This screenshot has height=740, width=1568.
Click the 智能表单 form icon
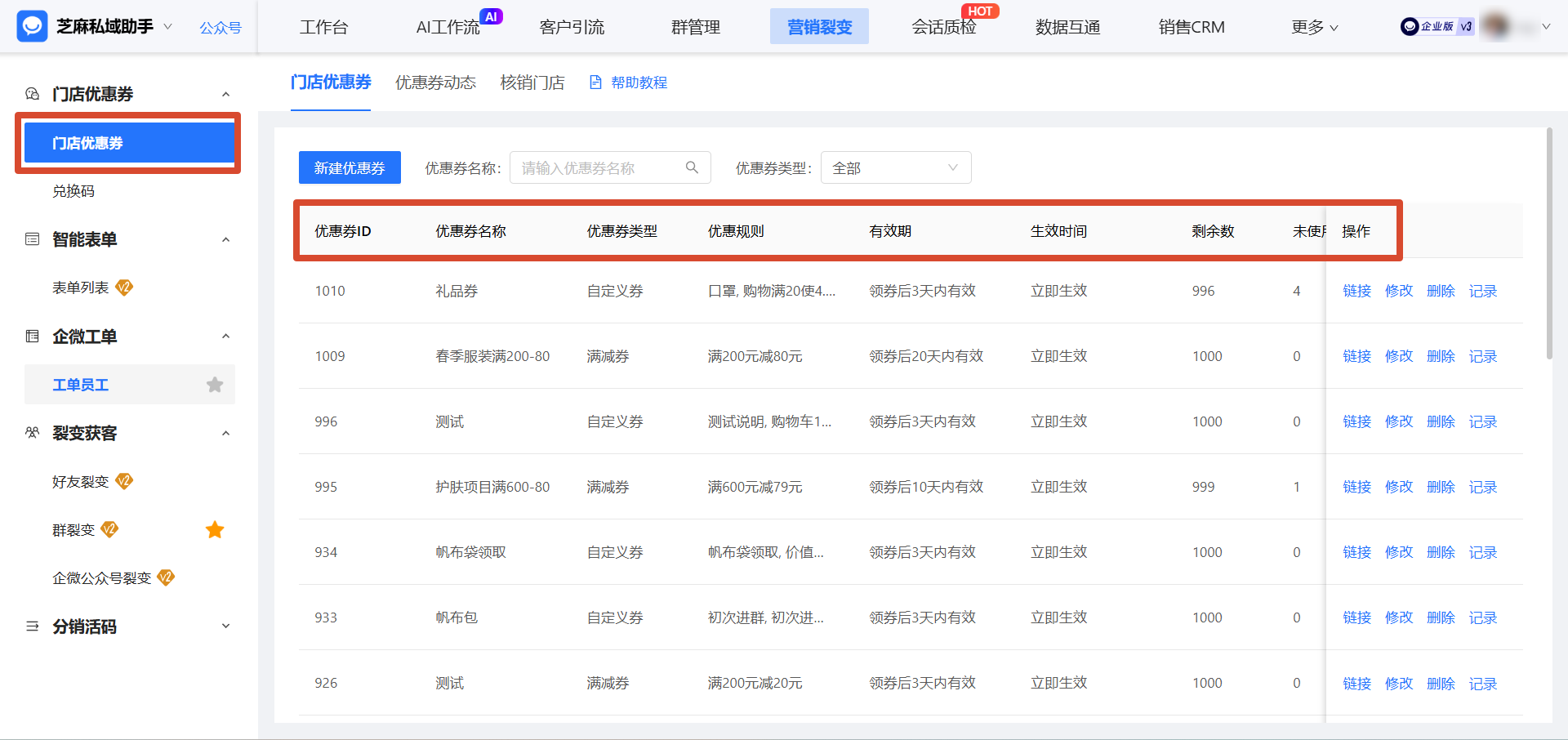coord(33,239)
